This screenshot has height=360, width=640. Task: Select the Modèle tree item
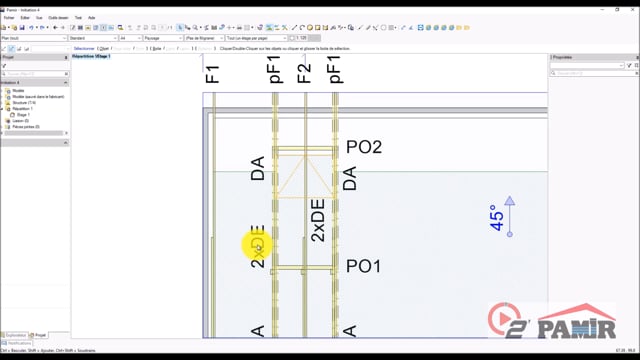pyautogui.click(x=18, y=91)
